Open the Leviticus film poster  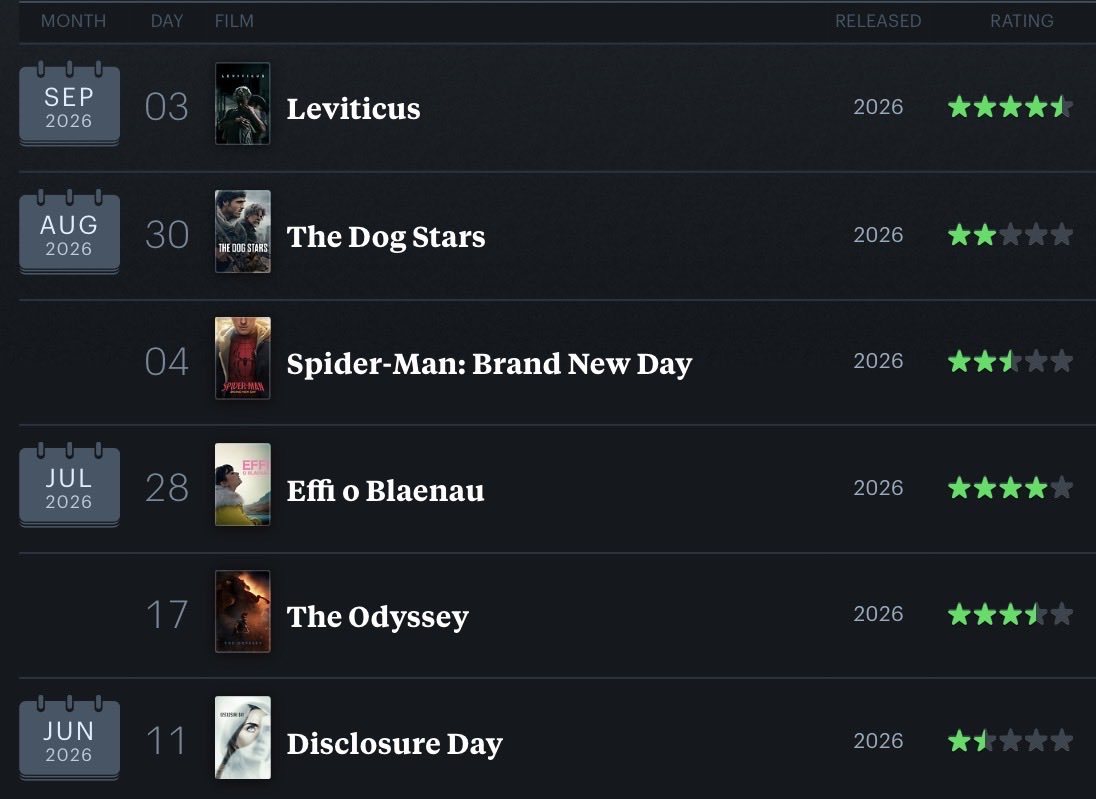coord(243,103)
